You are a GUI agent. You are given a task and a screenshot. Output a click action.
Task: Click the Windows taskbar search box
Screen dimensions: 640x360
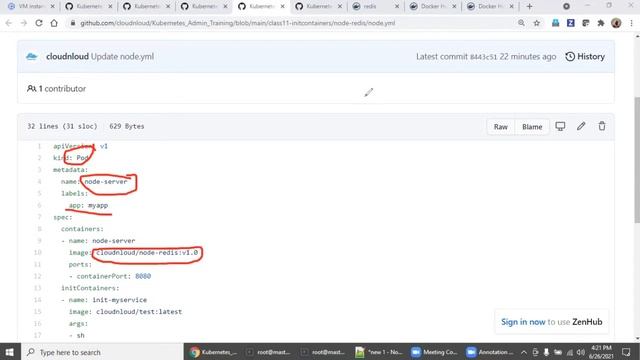coord(102,352)
